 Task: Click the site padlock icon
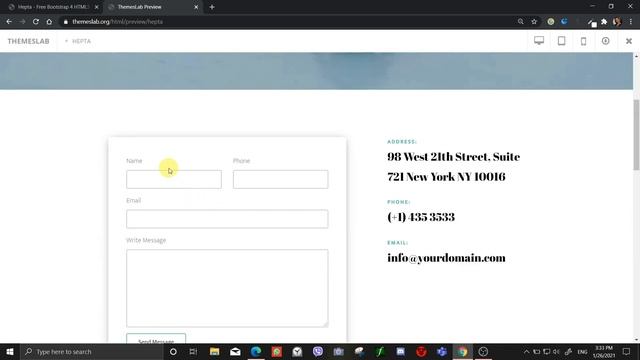click(x=65, y=22)
